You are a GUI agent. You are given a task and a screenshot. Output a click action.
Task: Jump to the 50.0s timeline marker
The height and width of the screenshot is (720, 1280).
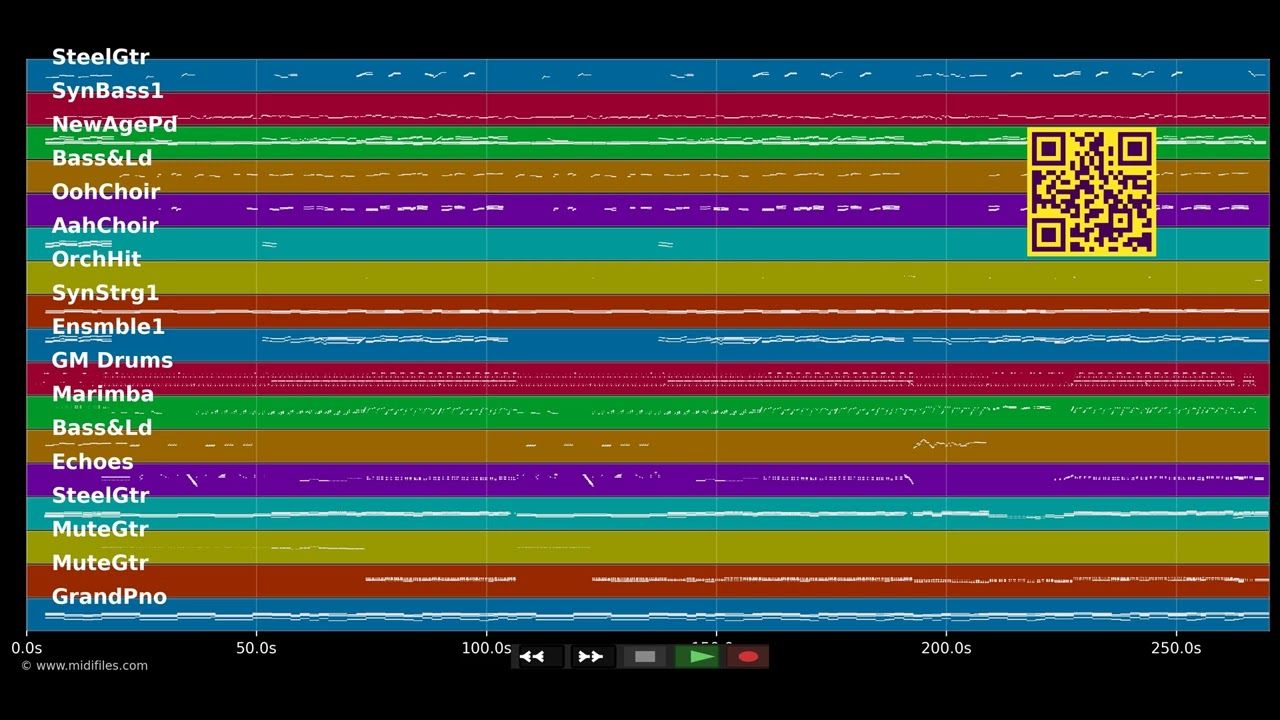click(x=256, y=648)
